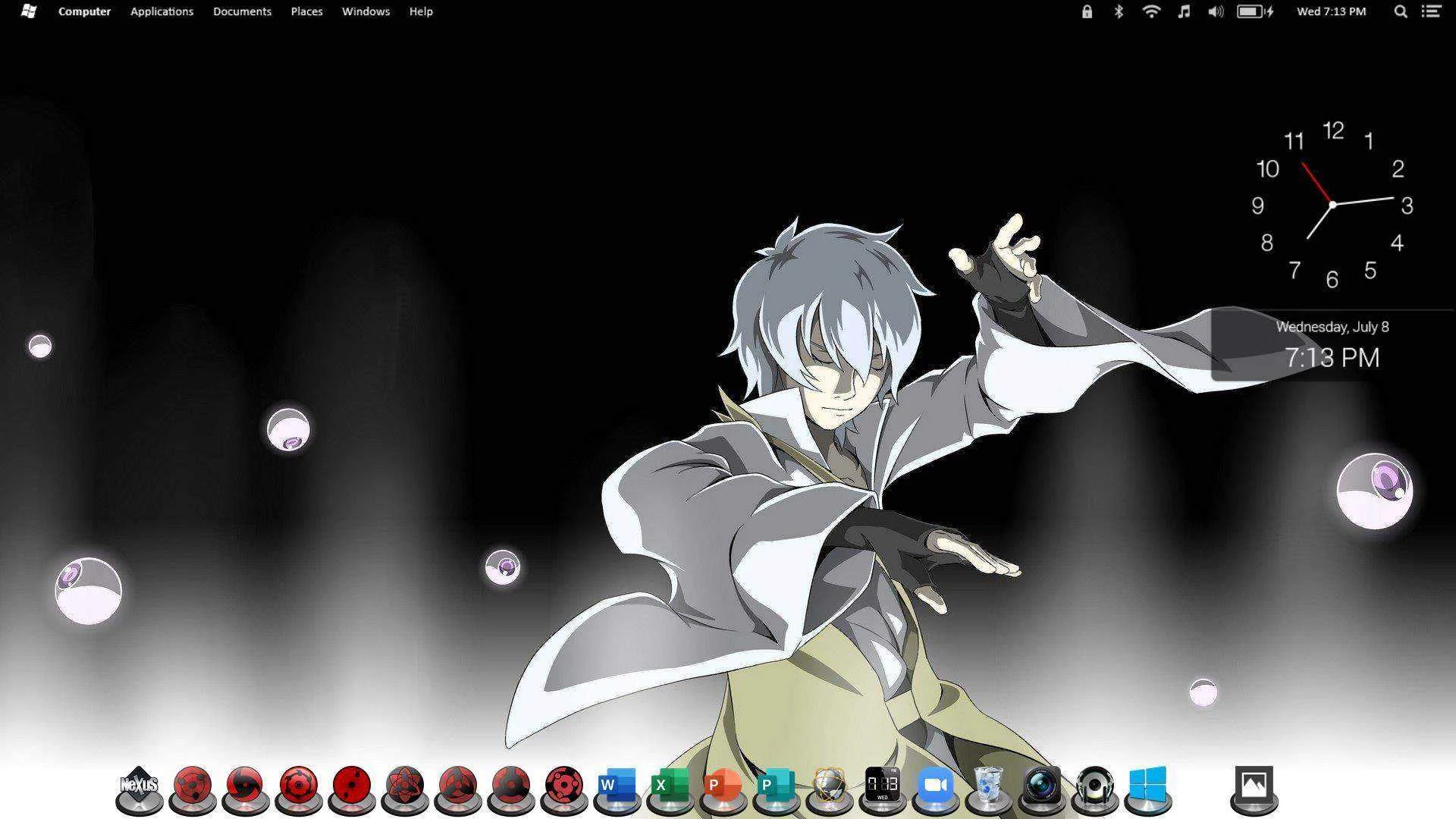This screenshot has height=819, width=1456.
Task: Open the picture frame dock icon
Action: pyautogui.click(x=1254, y=784)
